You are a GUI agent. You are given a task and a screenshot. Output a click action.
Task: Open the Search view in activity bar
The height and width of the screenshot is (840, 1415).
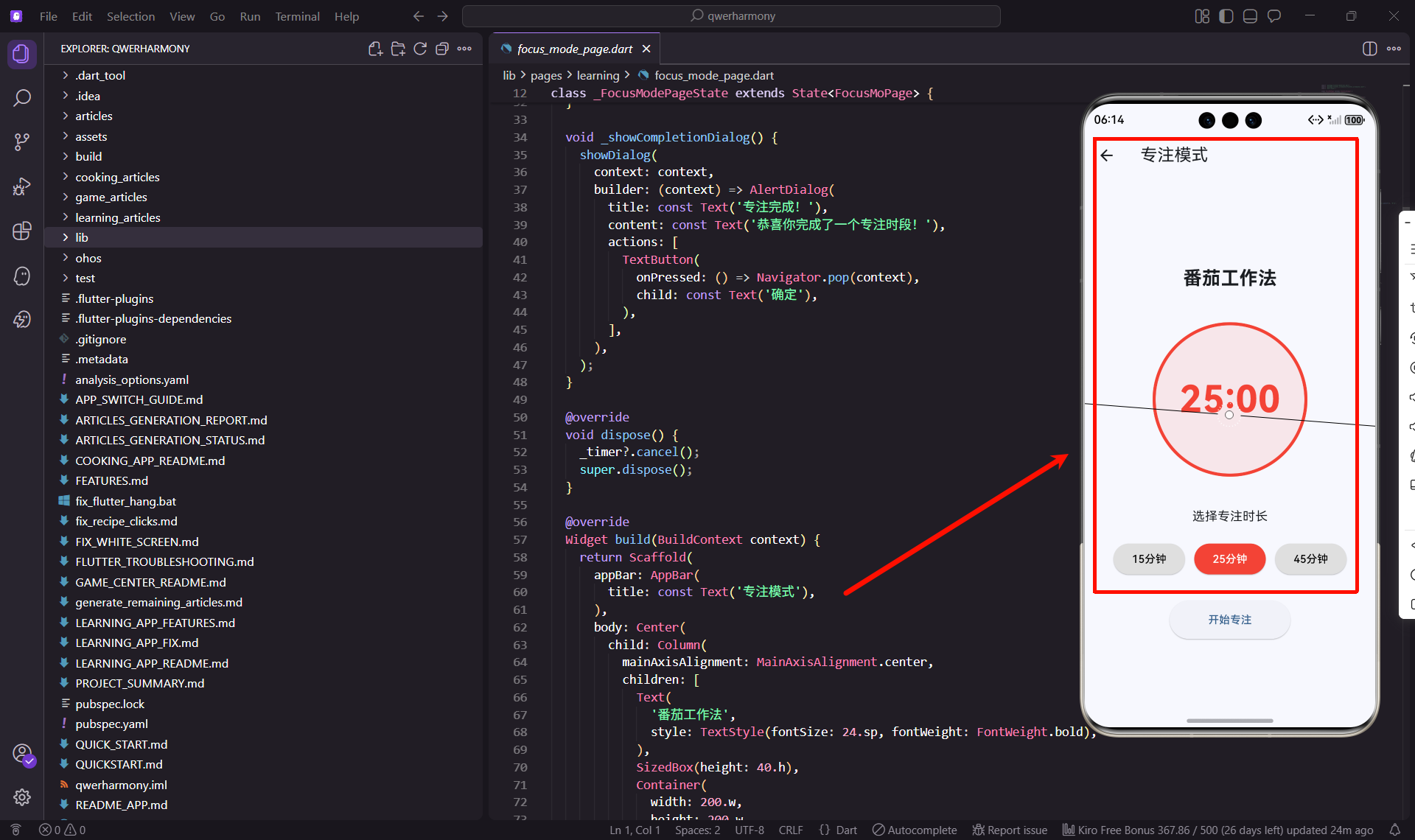[22, 98]
